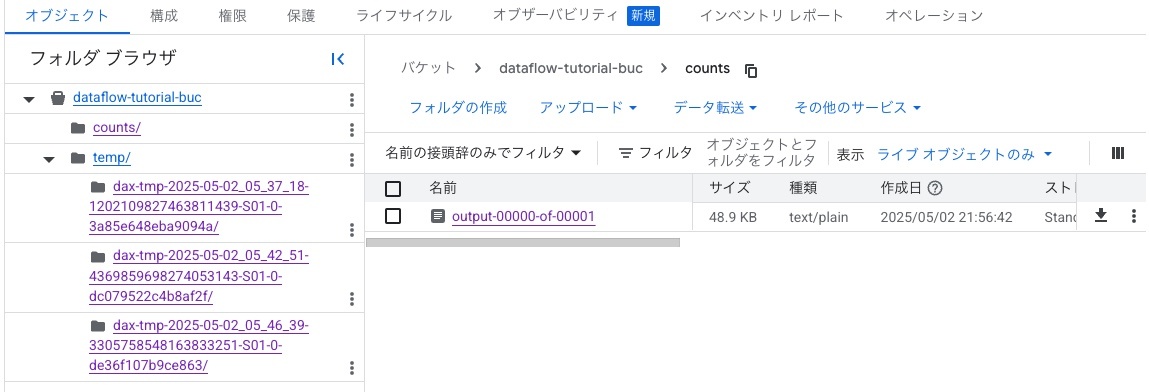This screenshot has width=1149, height=392.
Task: Open the アップロード dropdown
Action: pos(588,108)
